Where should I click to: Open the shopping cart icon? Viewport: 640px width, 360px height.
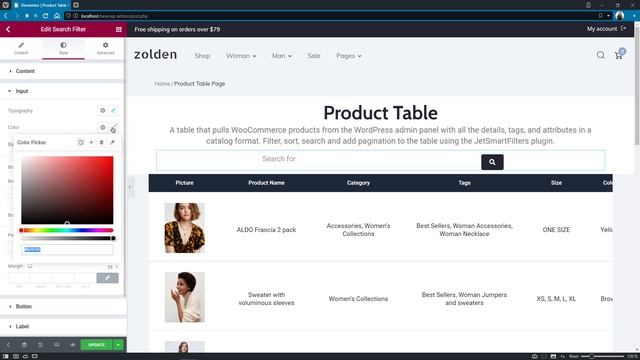click(x=619, y=55)
